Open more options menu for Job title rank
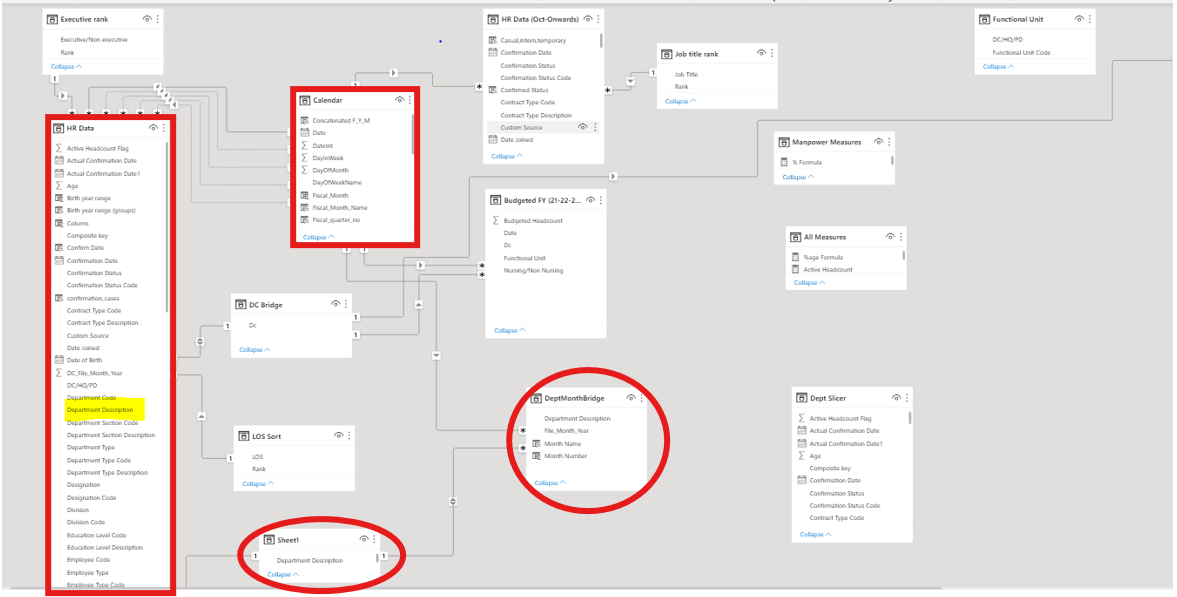This screenshot has height=597, width=1177. tap(772, 53)
